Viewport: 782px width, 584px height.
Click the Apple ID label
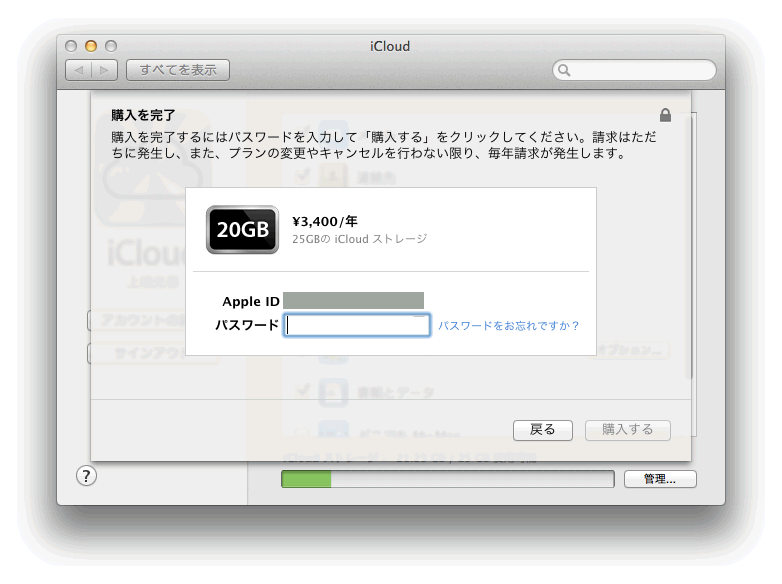tap(251, 301)
